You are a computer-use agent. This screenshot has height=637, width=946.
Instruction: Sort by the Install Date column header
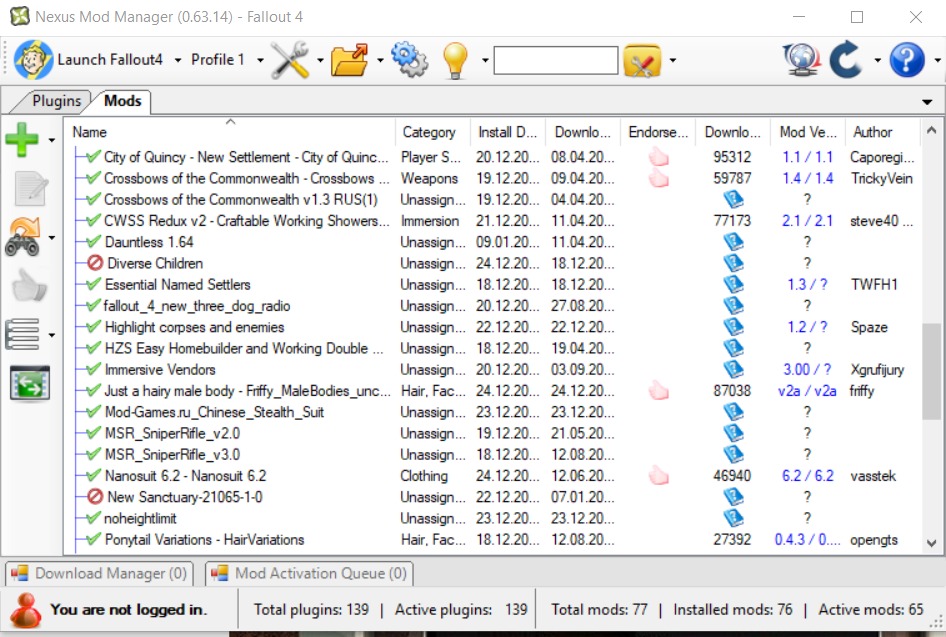(508, 132)
